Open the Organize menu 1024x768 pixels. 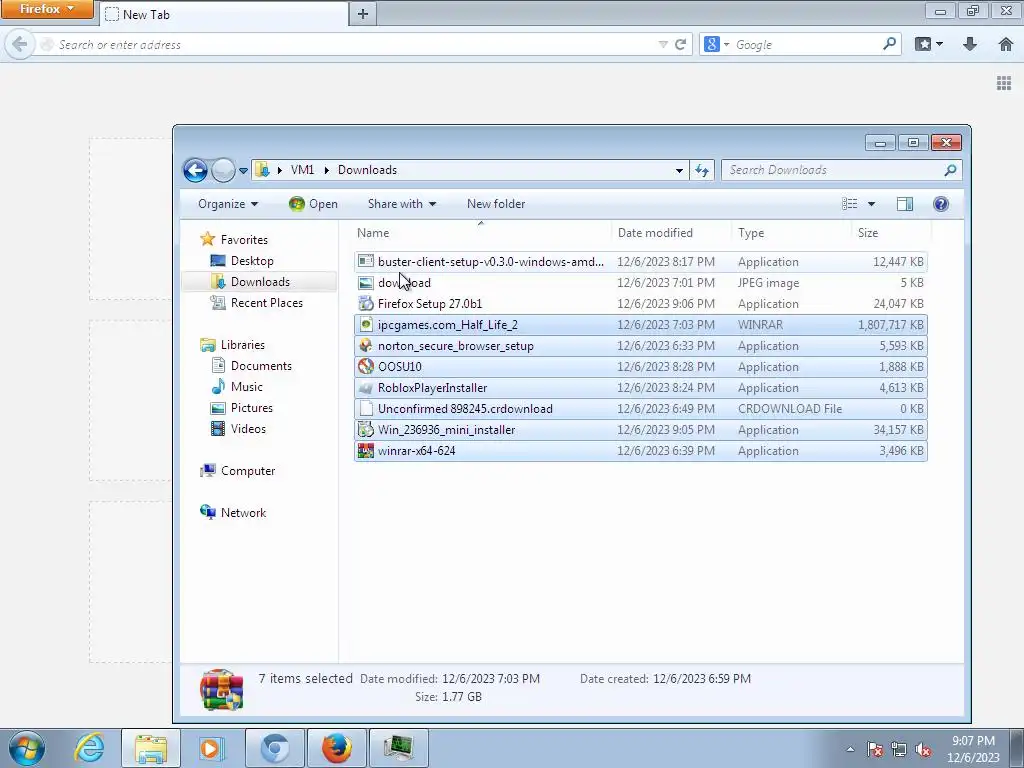click(x=228, y=204)
